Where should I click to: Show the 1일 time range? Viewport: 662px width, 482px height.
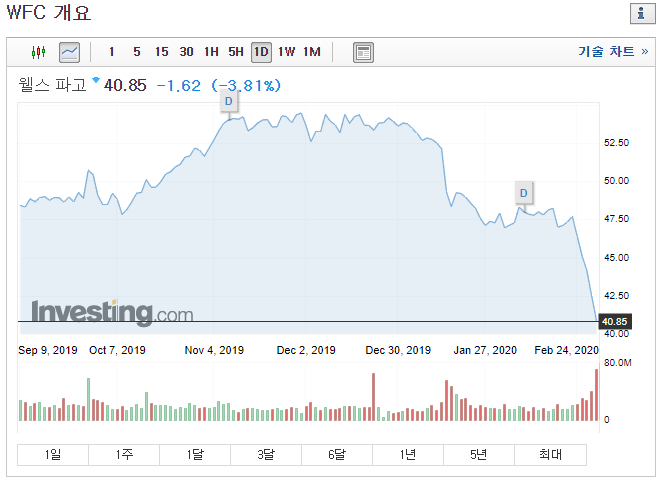point(53,455)
